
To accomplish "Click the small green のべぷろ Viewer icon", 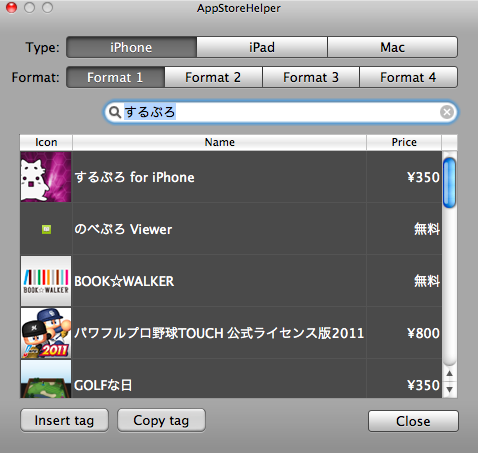I will [x=46, y=229].
